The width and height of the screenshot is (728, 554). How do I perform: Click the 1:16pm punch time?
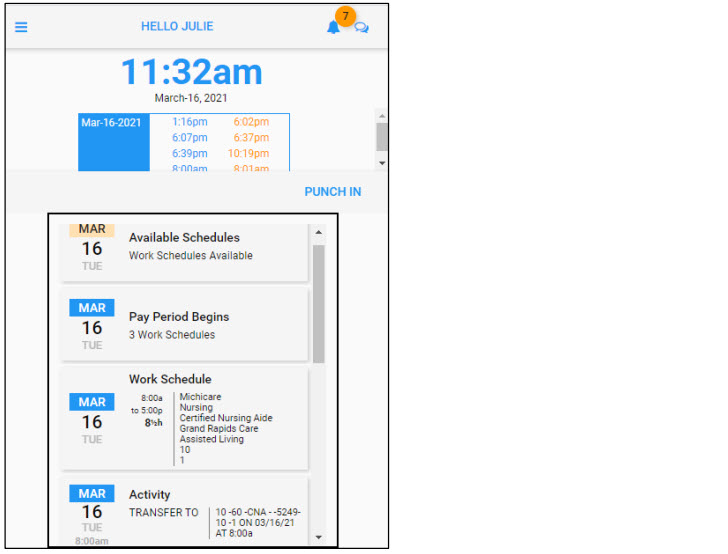click(190, 122)
